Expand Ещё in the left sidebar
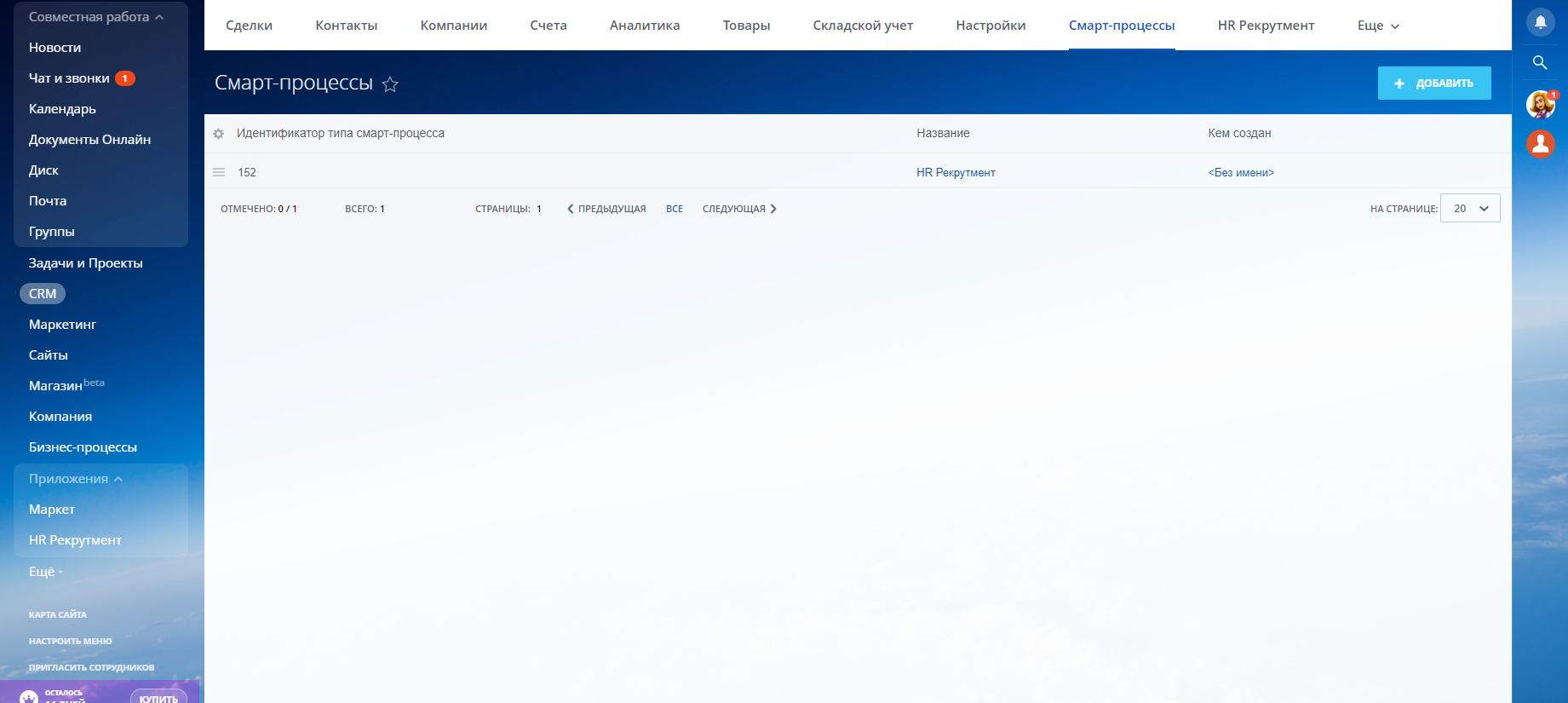The image size is (1568, 703). [45, 572]
